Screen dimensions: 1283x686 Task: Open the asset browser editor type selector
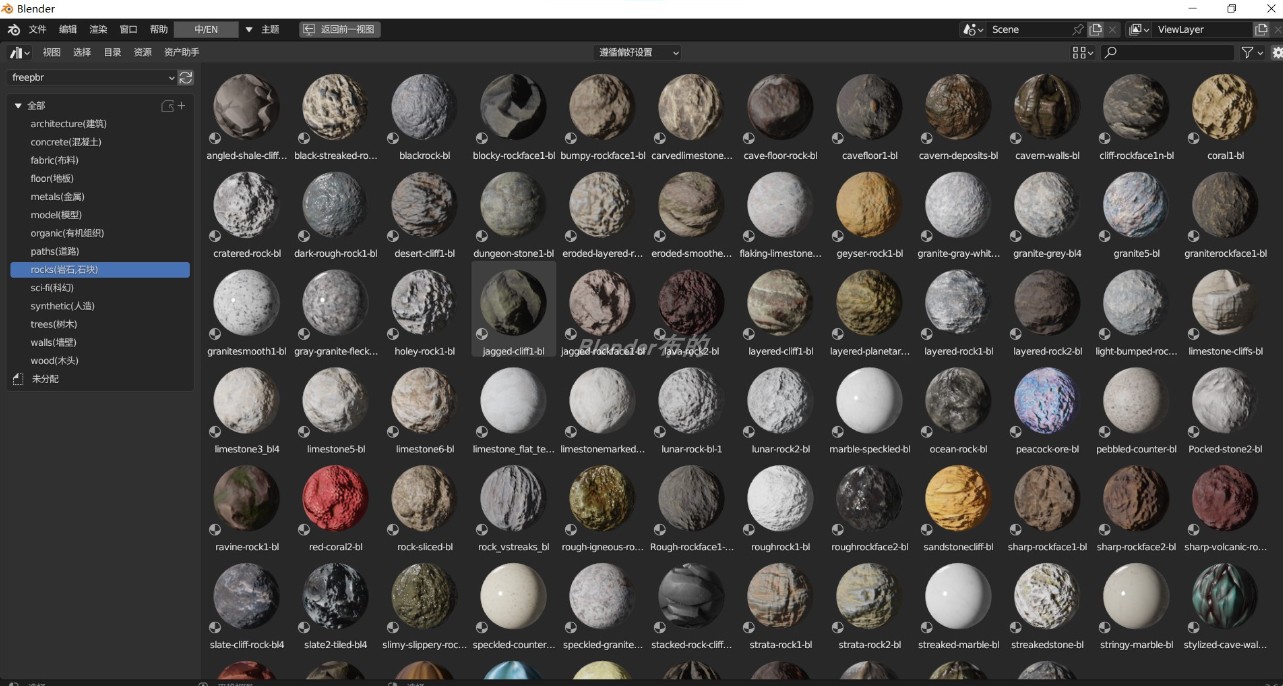[x=20, y=53]
